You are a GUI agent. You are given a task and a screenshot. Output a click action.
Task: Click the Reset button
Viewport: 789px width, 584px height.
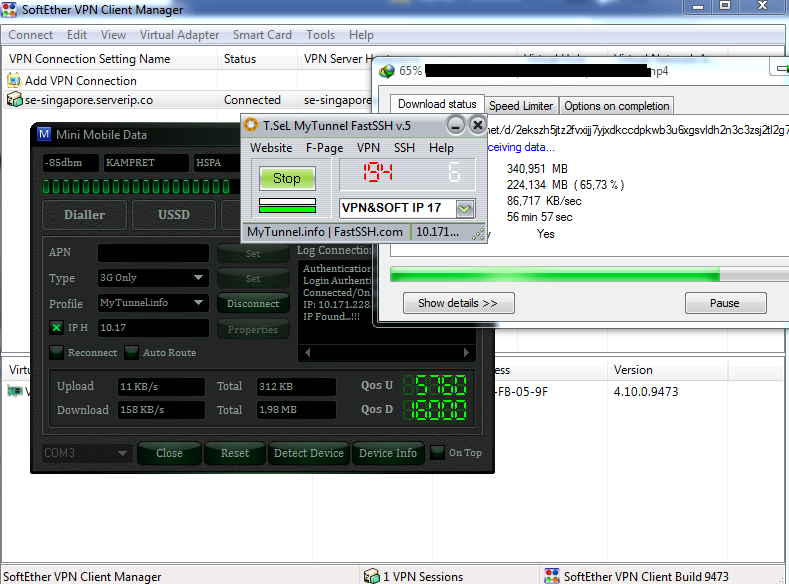click(x=235, y=453)
